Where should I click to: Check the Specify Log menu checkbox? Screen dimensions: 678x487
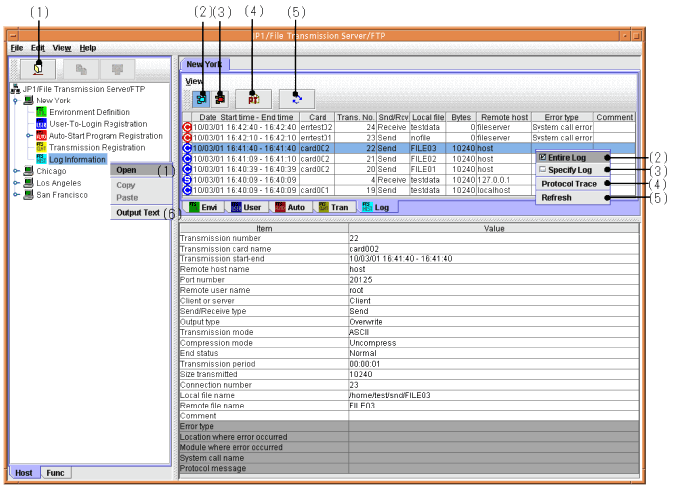543,170
